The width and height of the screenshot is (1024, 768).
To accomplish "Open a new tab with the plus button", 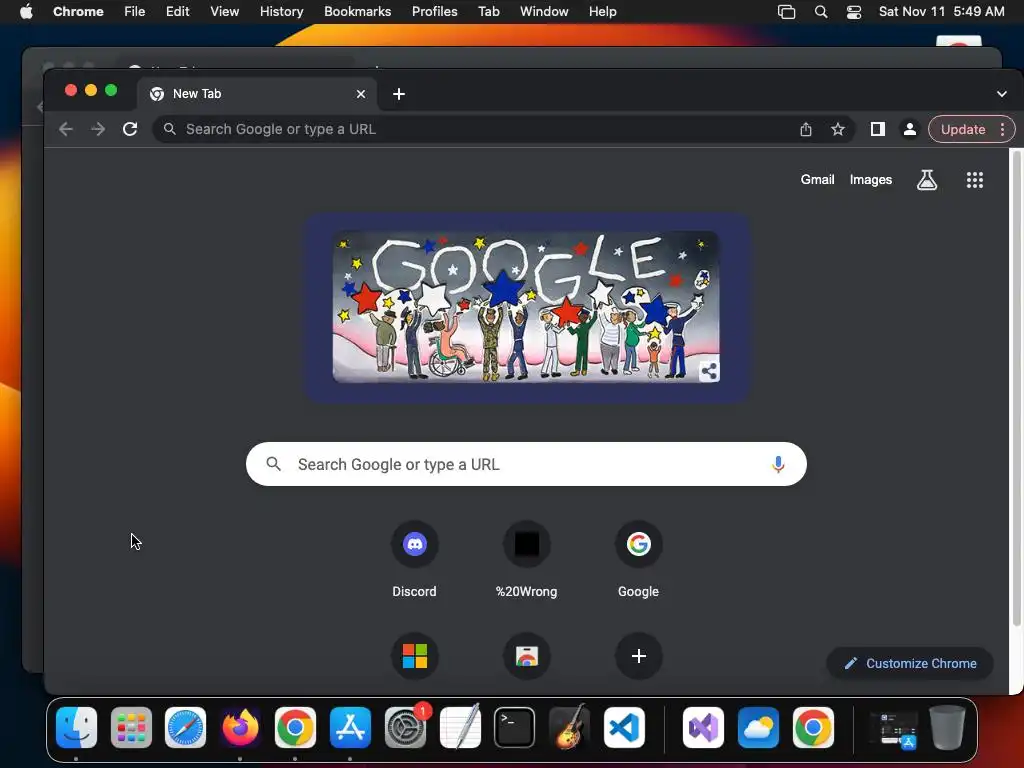I will pyautogui.click(x=399, y=94).
